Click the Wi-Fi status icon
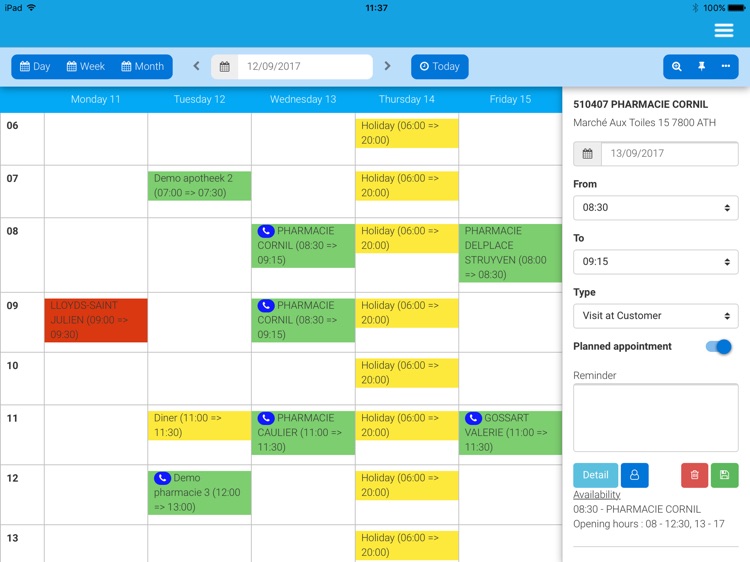Viewport: 750px width, 562px height. (32, 8)
